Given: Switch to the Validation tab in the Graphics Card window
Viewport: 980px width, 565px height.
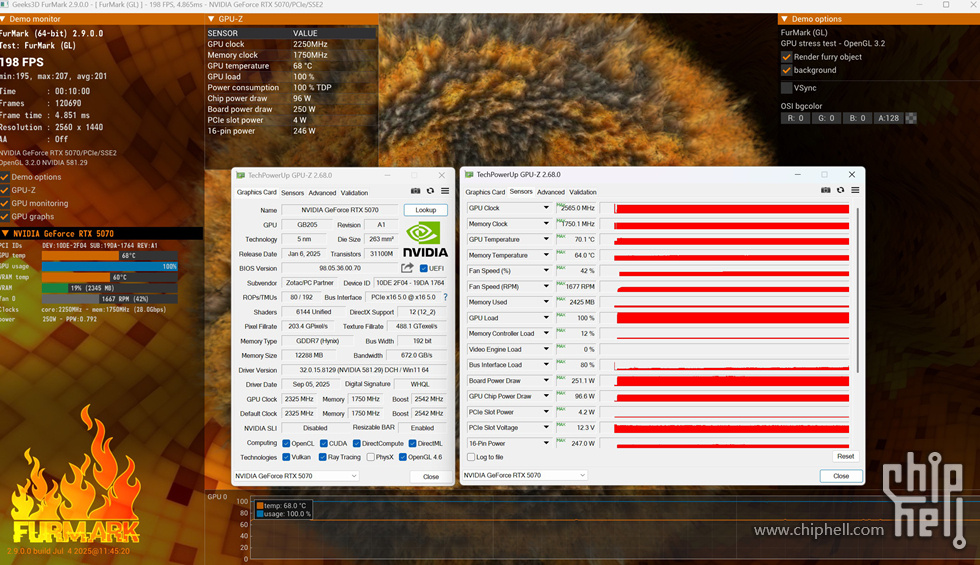Looking at the screenshot, I should 354,192.
